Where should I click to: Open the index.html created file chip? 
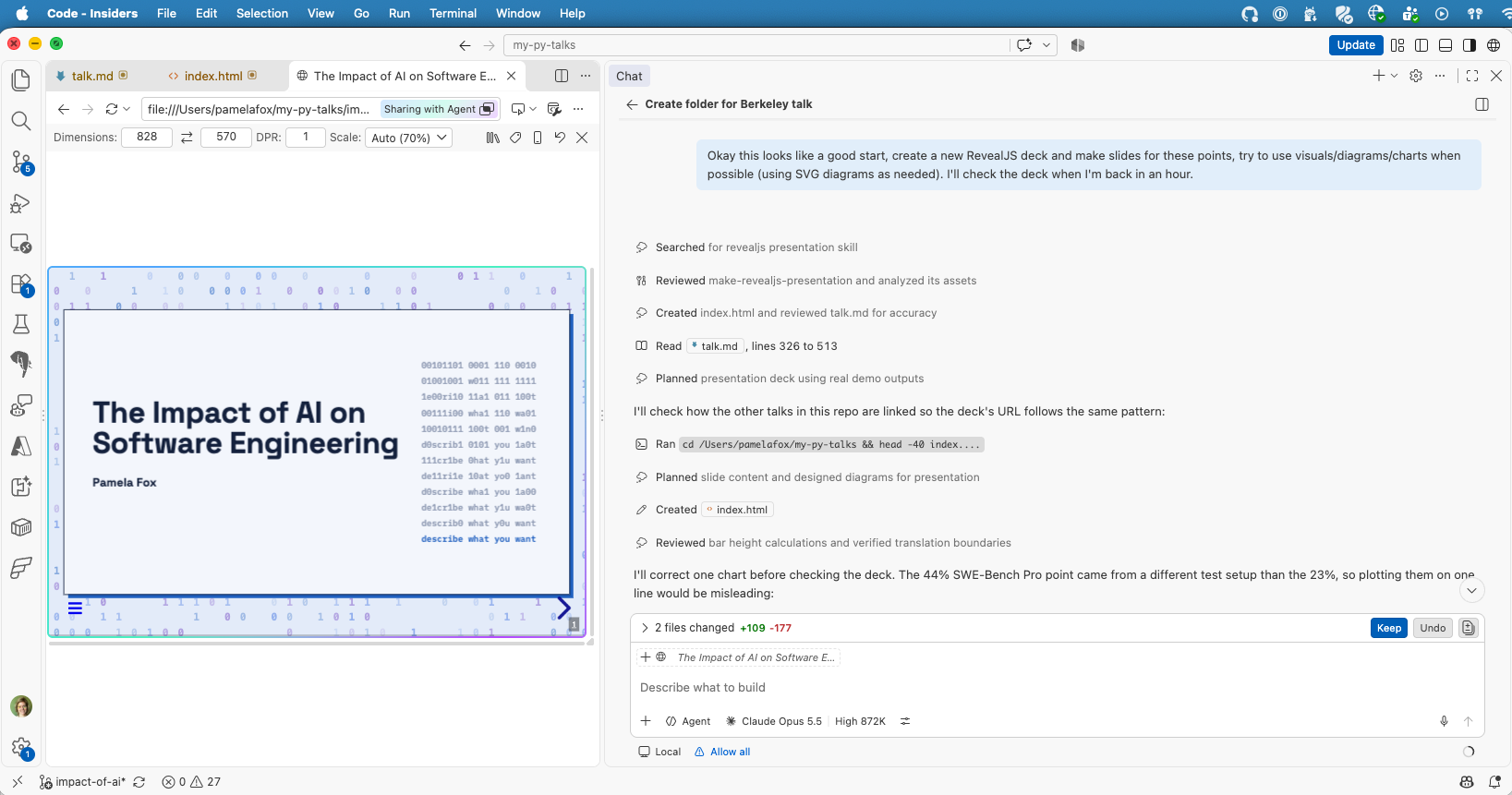737,510
